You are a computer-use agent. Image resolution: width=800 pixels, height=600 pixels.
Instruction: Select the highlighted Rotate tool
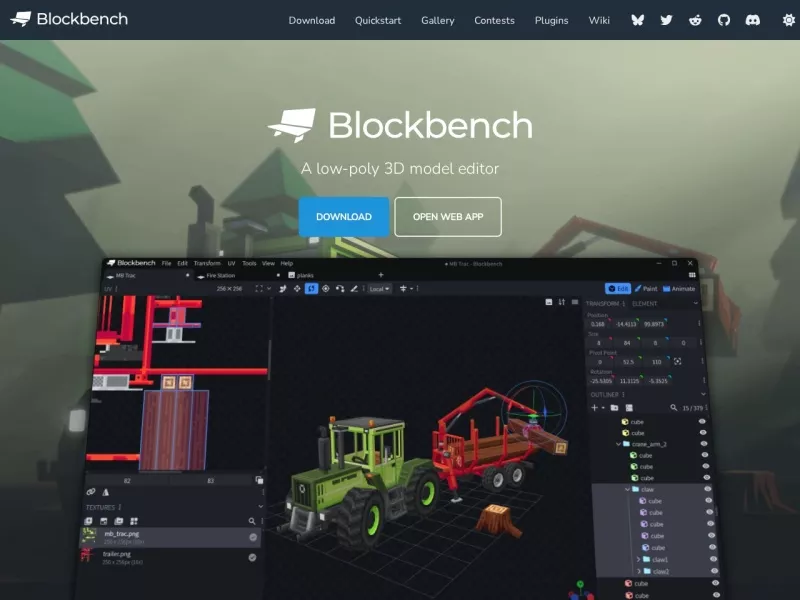(311, 289)
